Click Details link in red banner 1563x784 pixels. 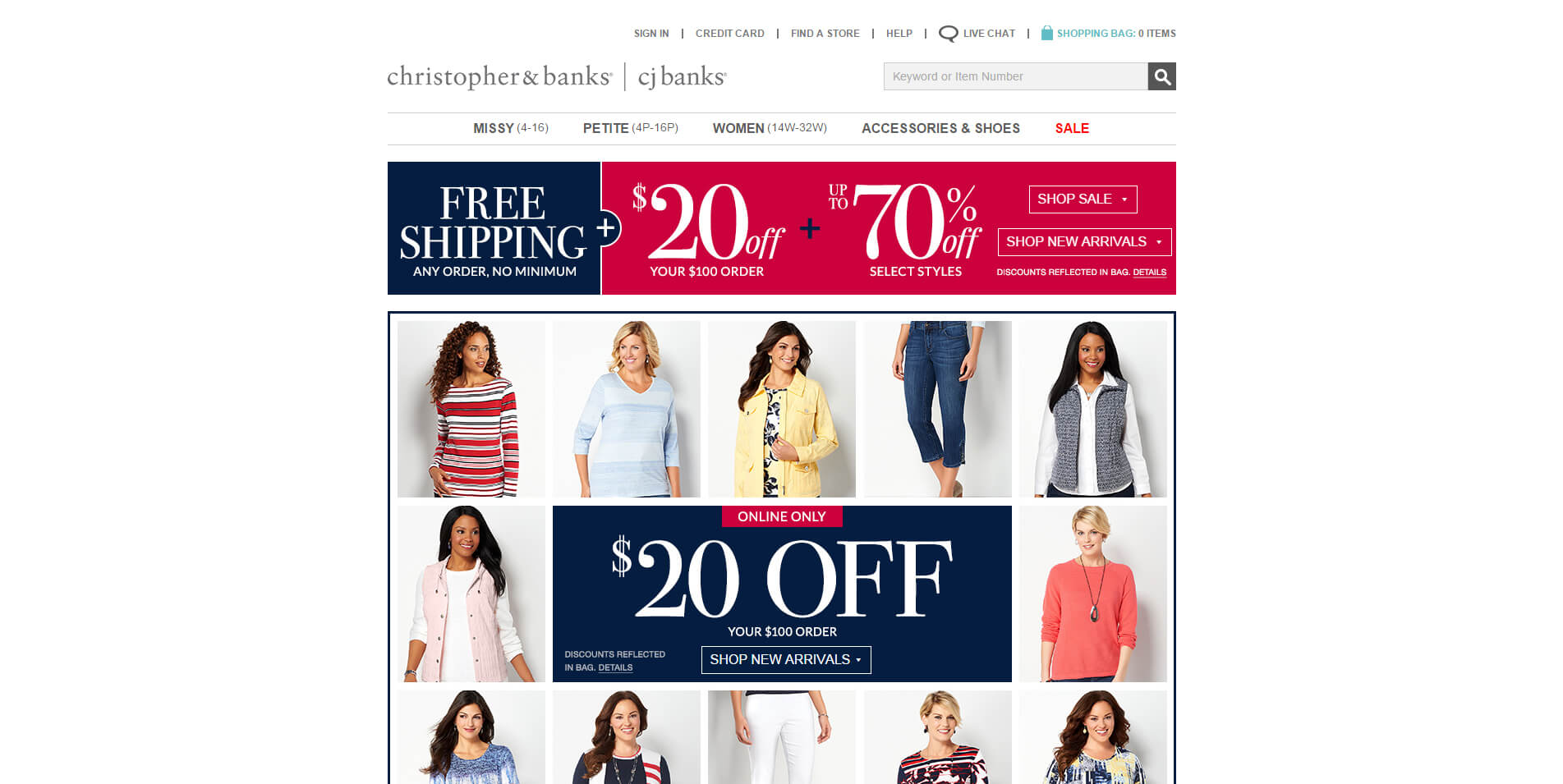click(1149, 273)
